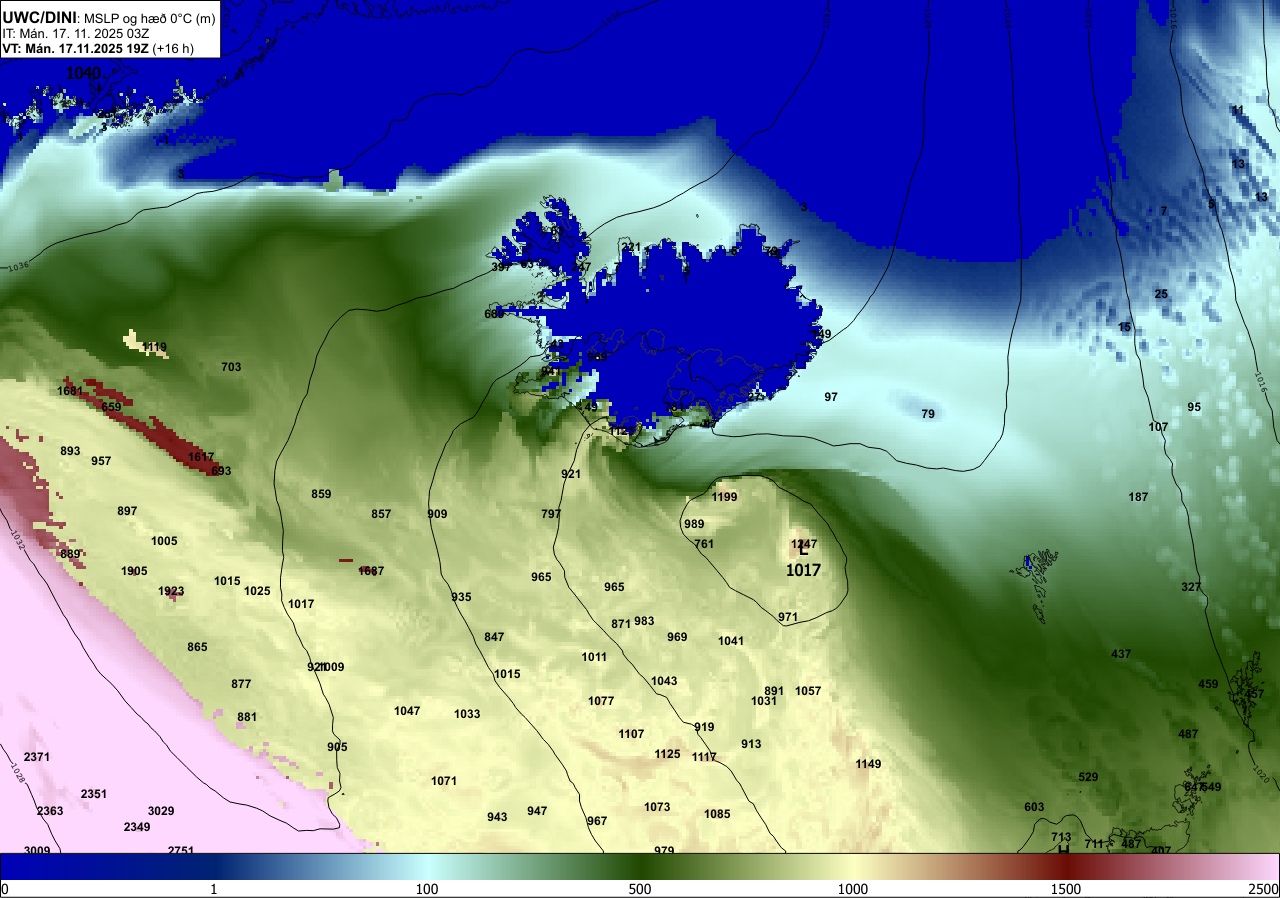Click the dark green colorbar segment at 500
The width and height of the screenshot is (1280, 898).
tap(640, 867)
